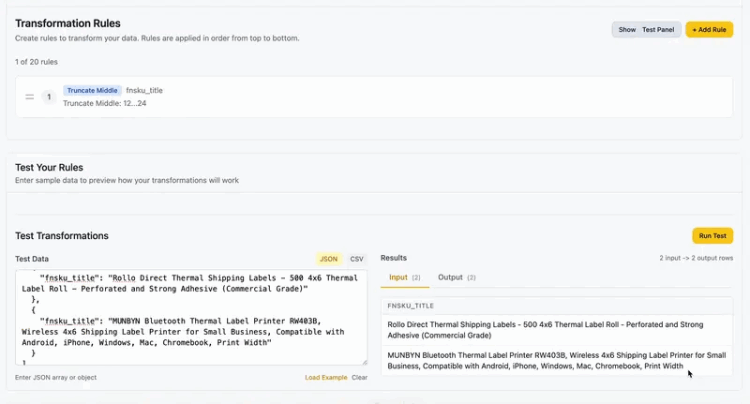Click the Load Example link
Screen dimensions: 750x404
(x=326, y=378)
